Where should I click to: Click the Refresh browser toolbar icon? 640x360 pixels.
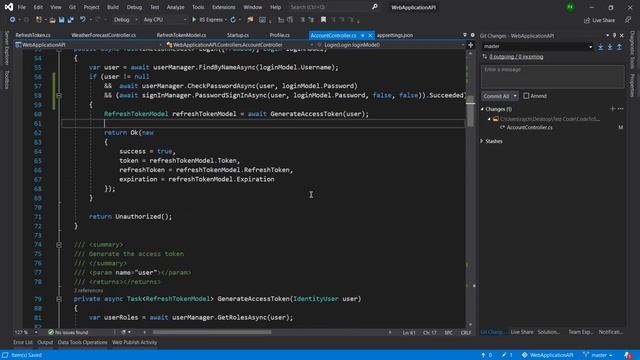[233, 20]
